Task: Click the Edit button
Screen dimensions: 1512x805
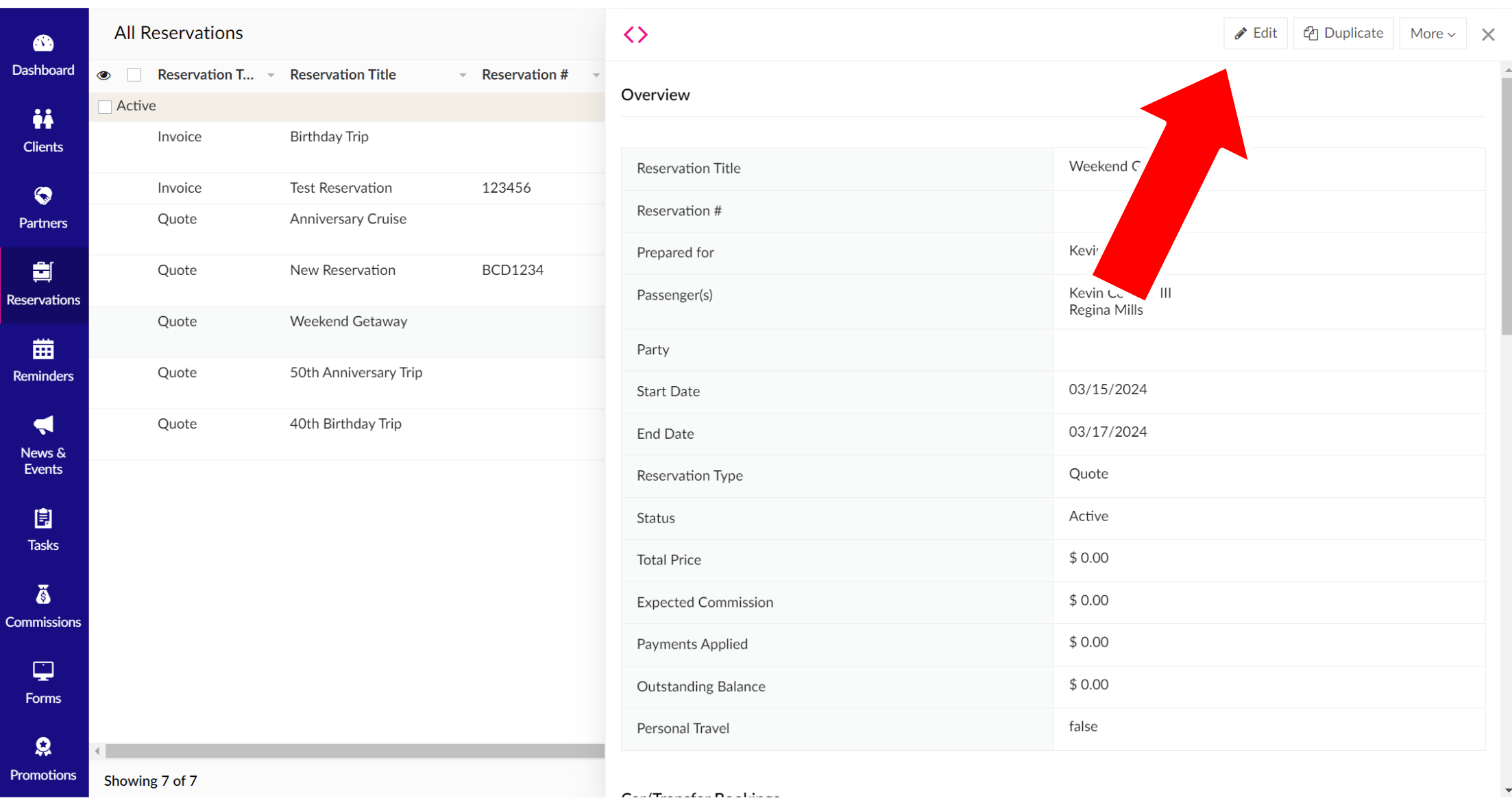Action: click(x=1255, y=34)
